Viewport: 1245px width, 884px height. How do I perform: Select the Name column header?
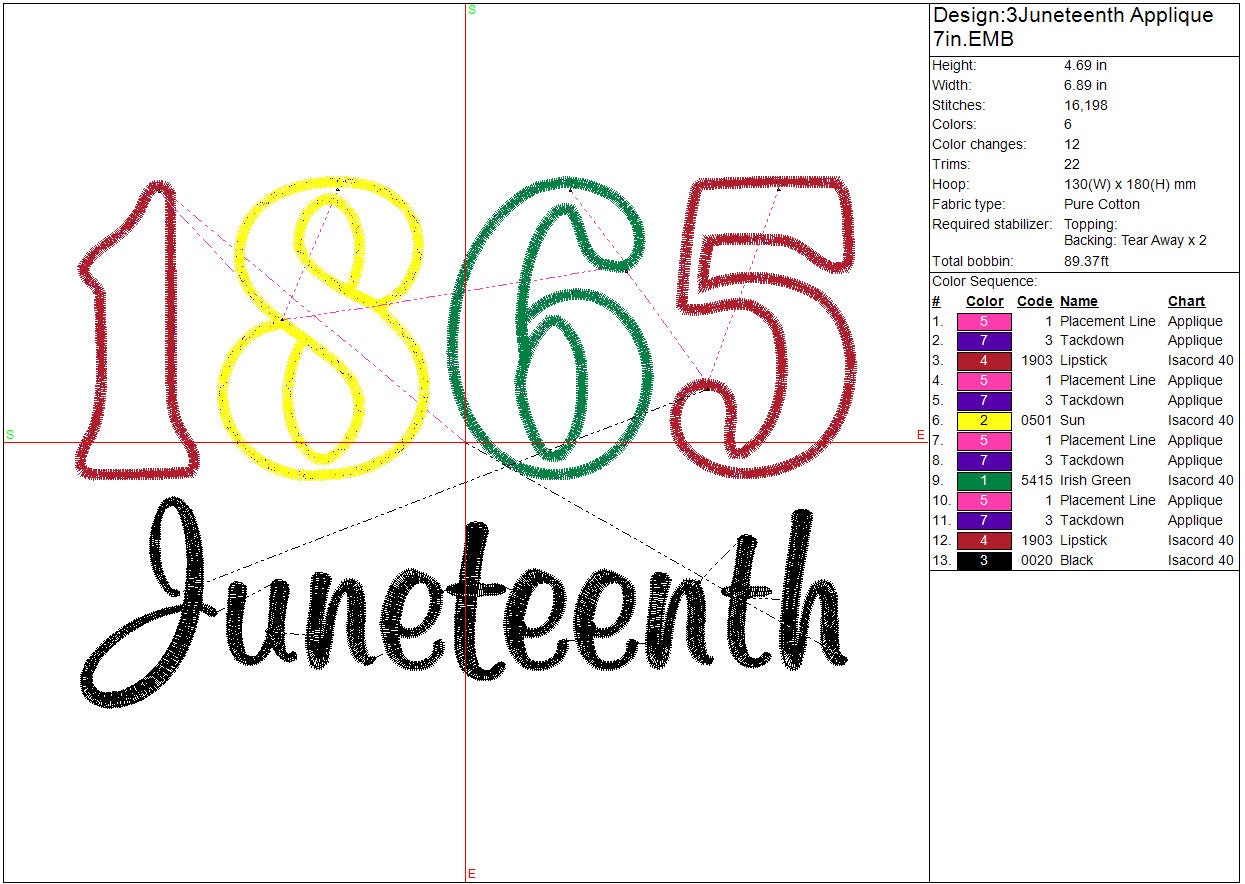click(1078, 301)
